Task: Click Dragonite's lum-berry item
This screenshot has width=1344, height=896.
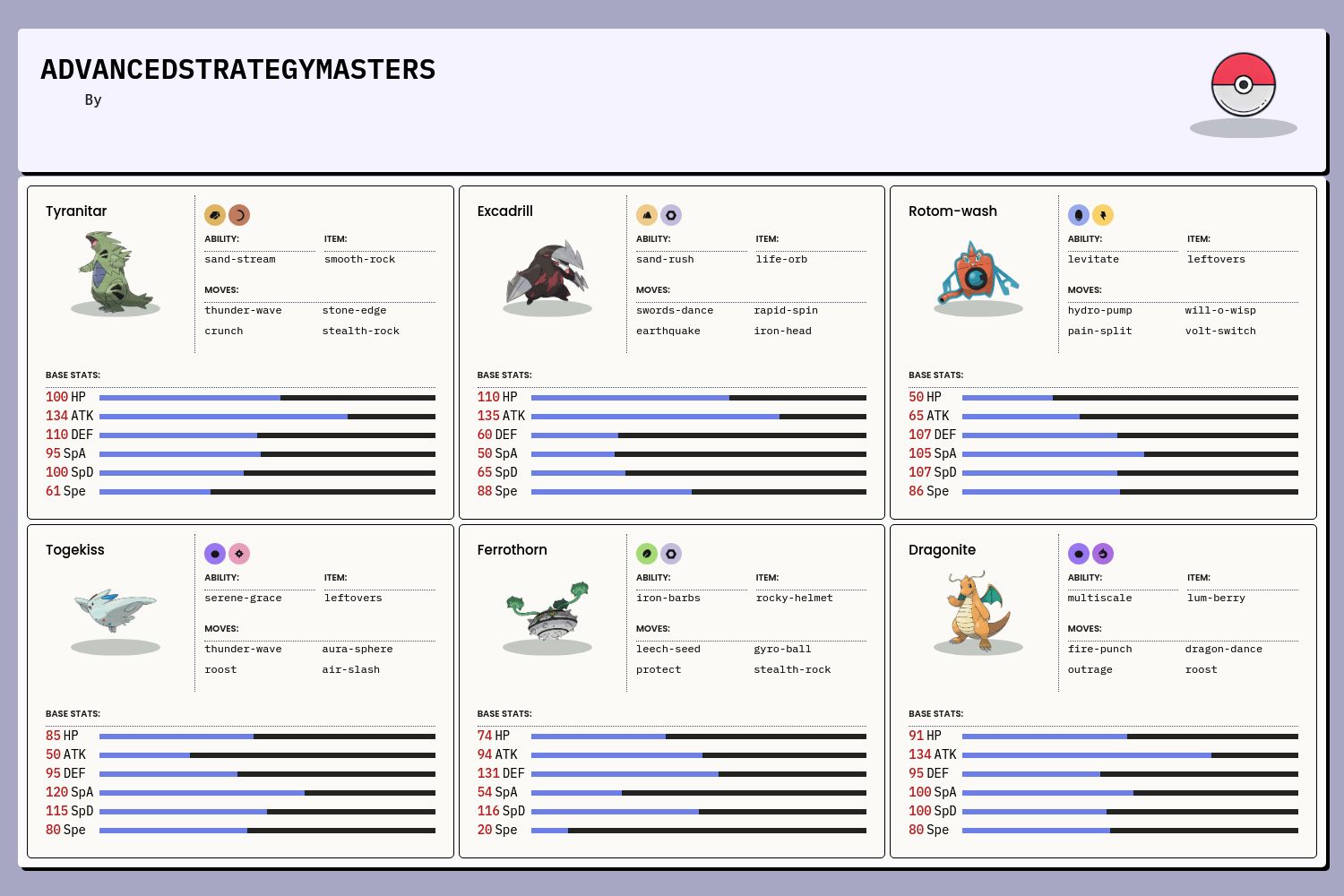Action: pos(1216,599)
